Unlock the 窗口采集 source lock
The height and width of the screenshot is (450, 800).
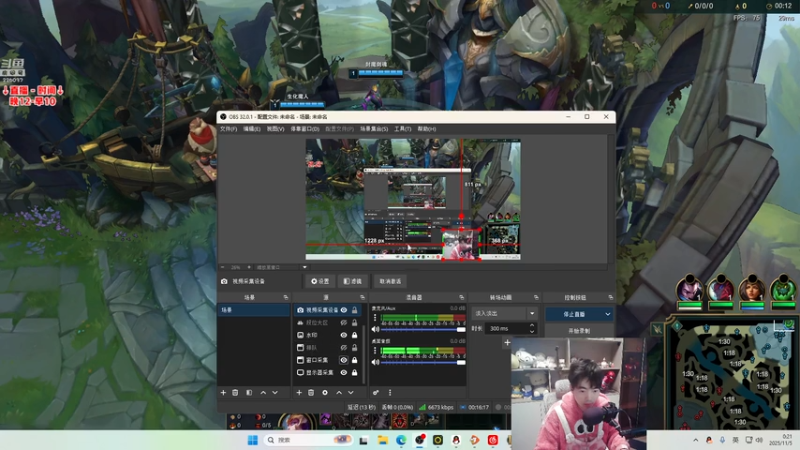(355, 360)
